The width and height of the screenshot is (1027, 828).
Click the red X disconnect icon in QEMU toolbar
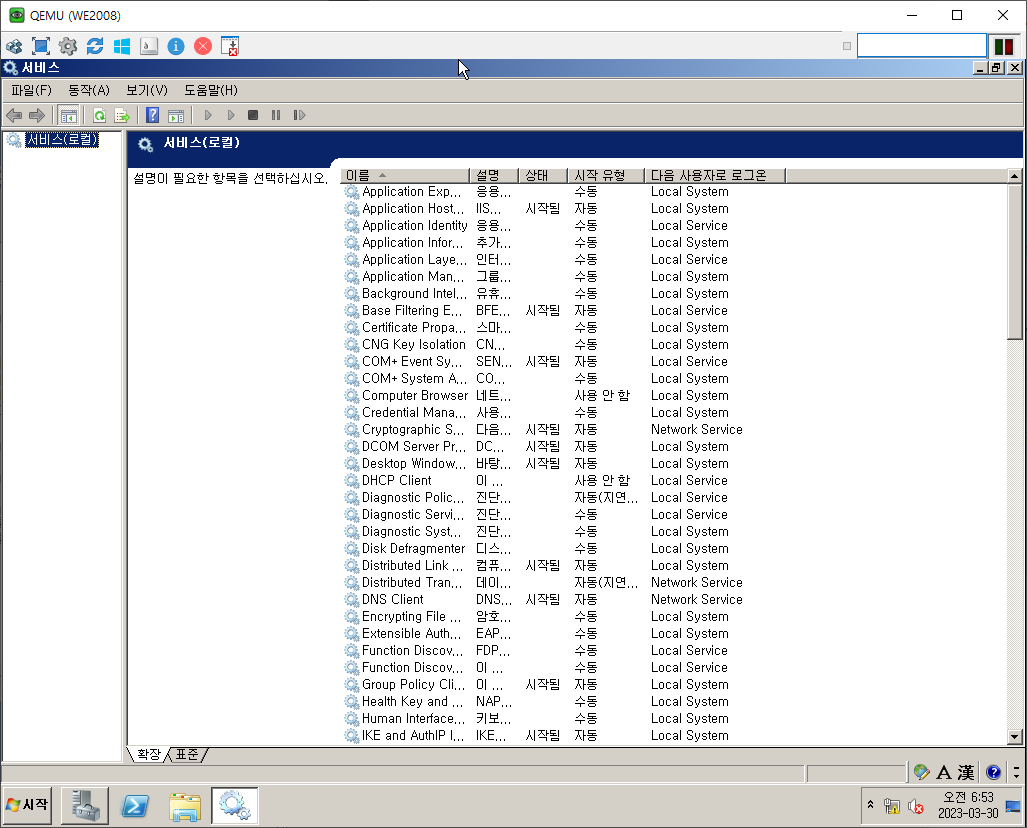pos(203,46)
